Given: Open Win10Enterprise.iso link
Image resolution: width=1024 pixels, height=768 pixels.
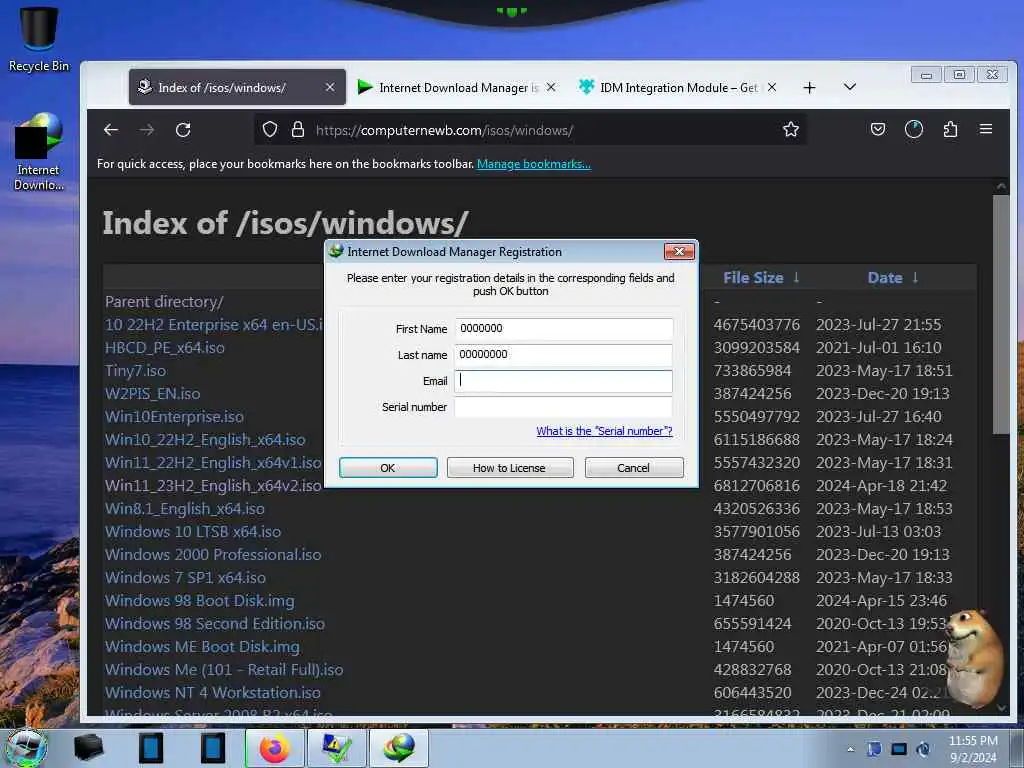Looking at the screenshot, I should click(174, 417).
